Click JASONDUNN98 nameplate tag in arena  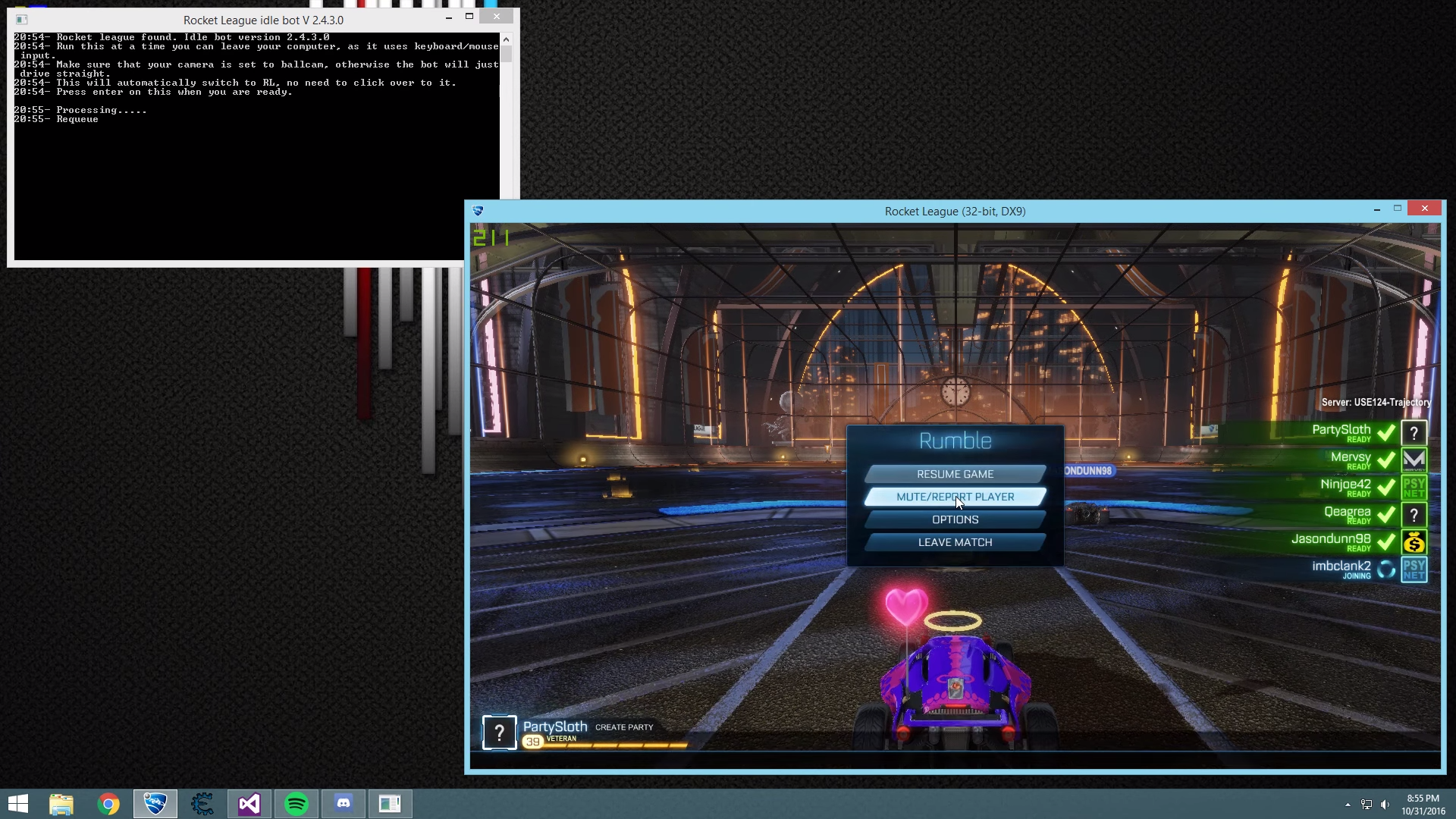[x=1087, y=471]
